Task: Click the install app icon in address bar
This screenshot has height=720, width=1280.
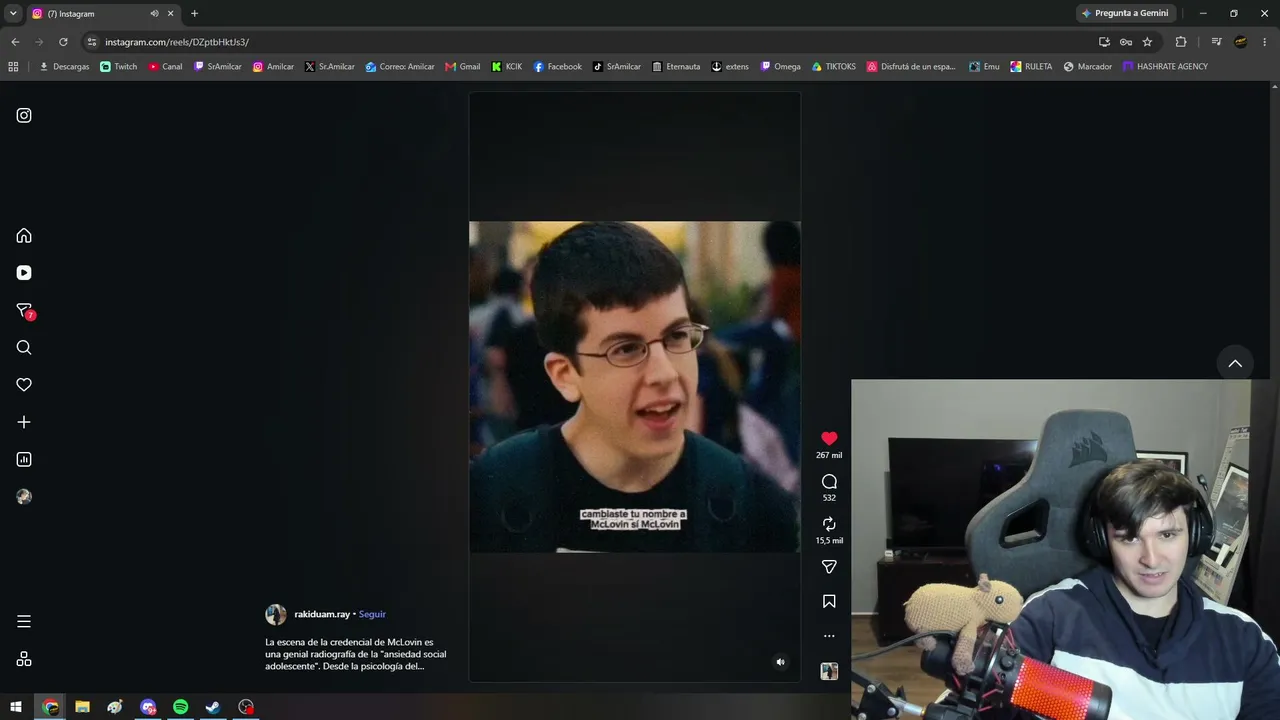Action: (1104, 42)
